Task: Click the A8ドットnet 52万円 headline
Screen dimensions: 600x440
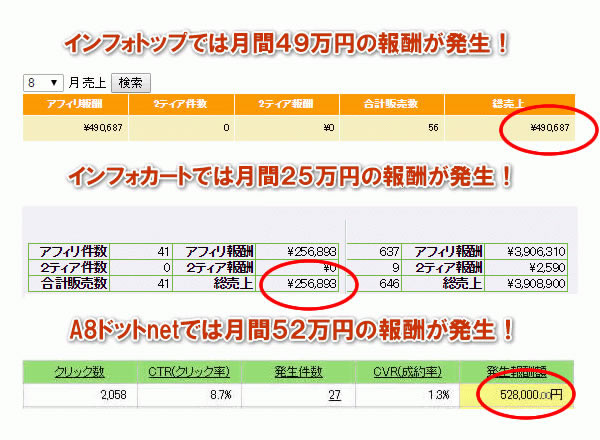Action: tap(291, 330)
